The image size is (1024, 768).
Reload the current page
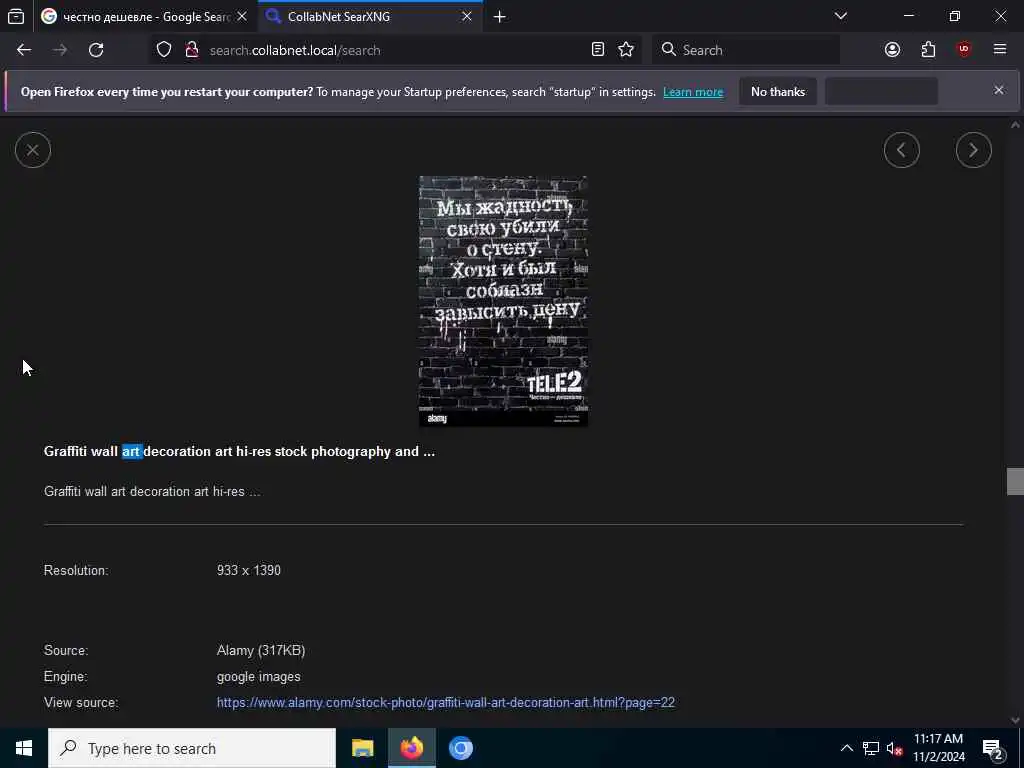96,50
